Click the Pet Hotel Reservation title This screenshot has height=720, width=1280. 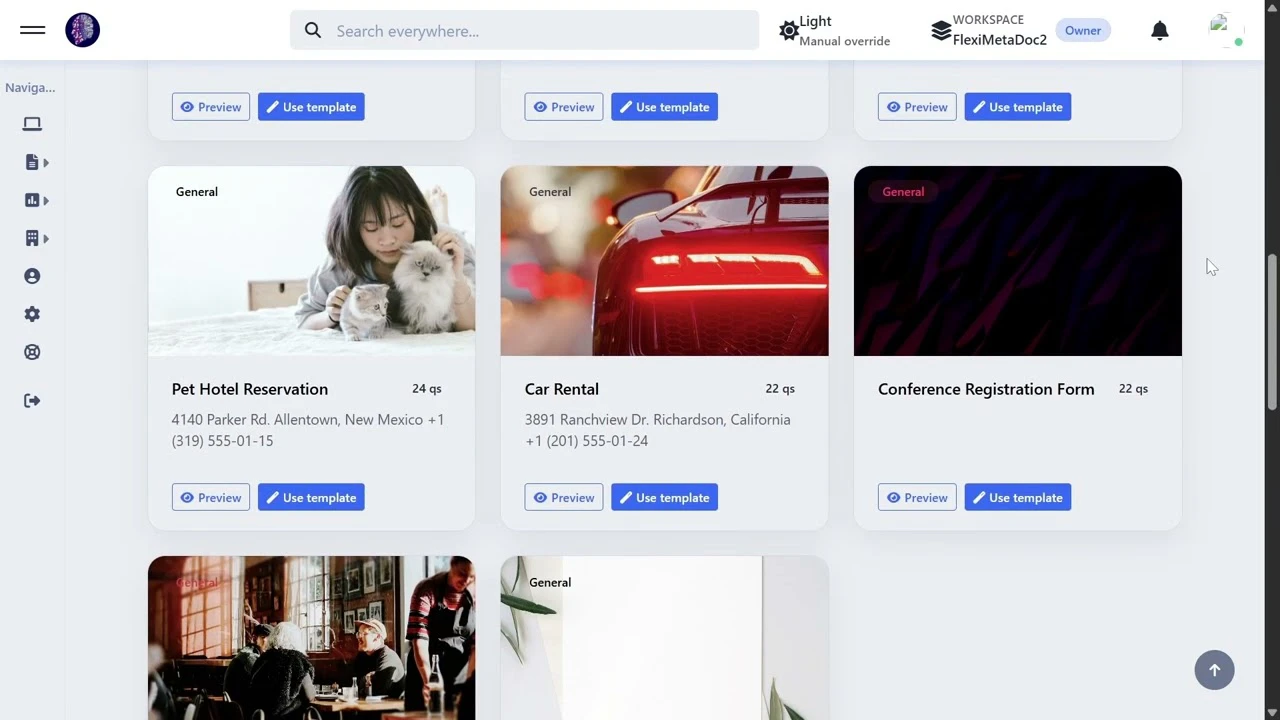point(250,389)
